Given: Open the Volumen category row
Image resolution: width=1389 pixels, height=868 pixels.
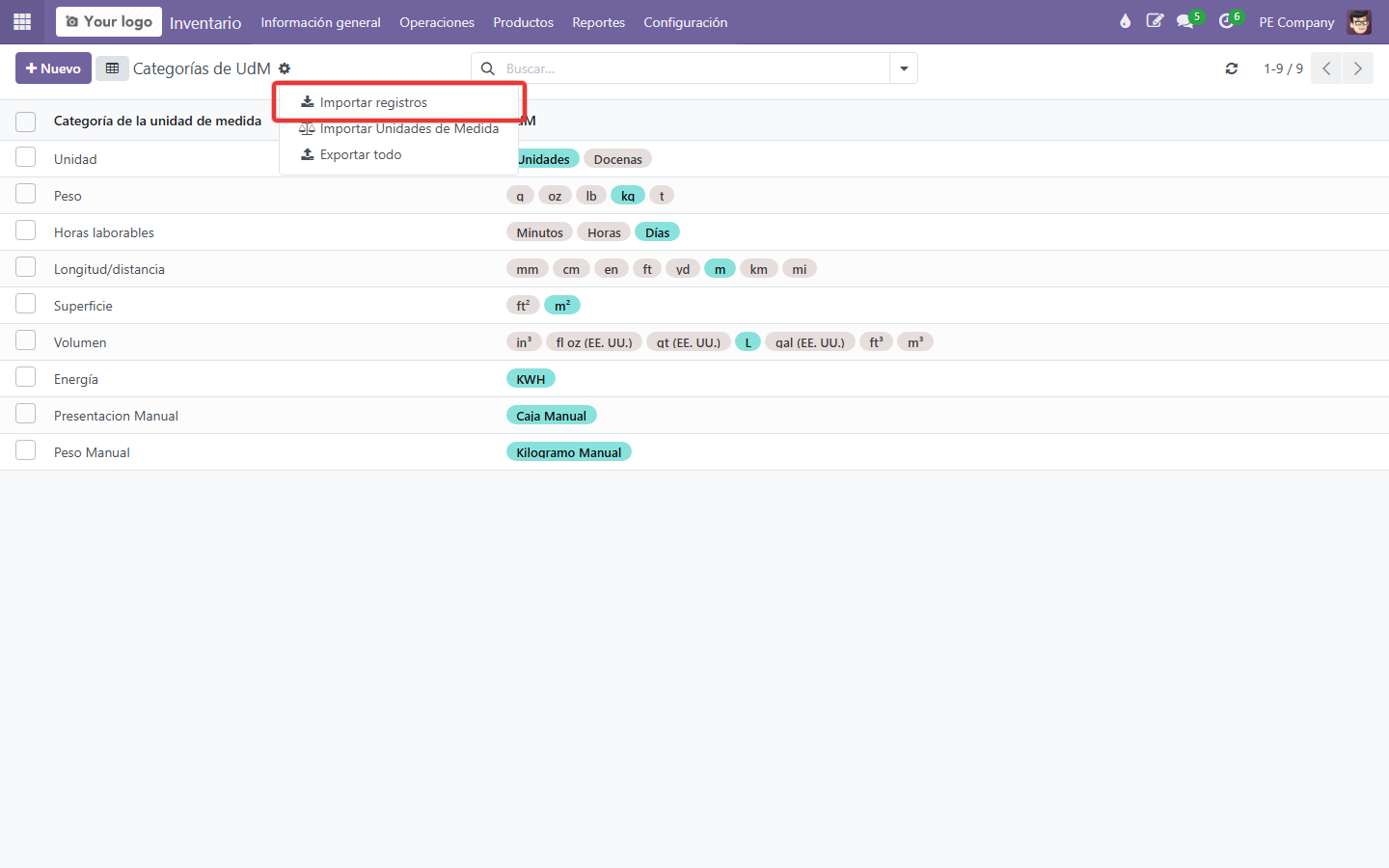Looking at the screenshot, I should (x=694, y=342).
